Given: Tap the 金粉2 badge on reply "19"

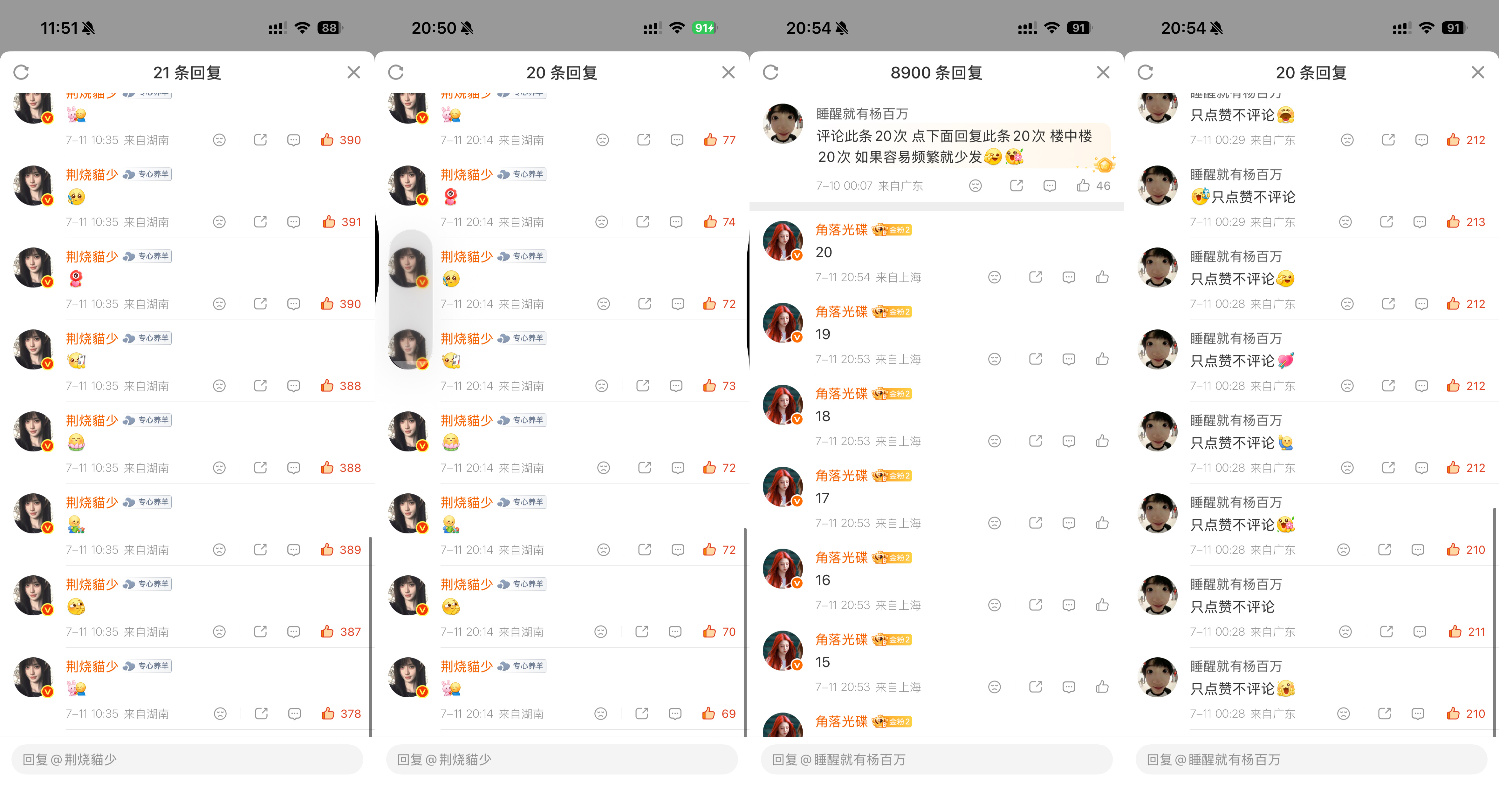Looking at the screenshot, I should pyautogui.click(x=892, y=312).
